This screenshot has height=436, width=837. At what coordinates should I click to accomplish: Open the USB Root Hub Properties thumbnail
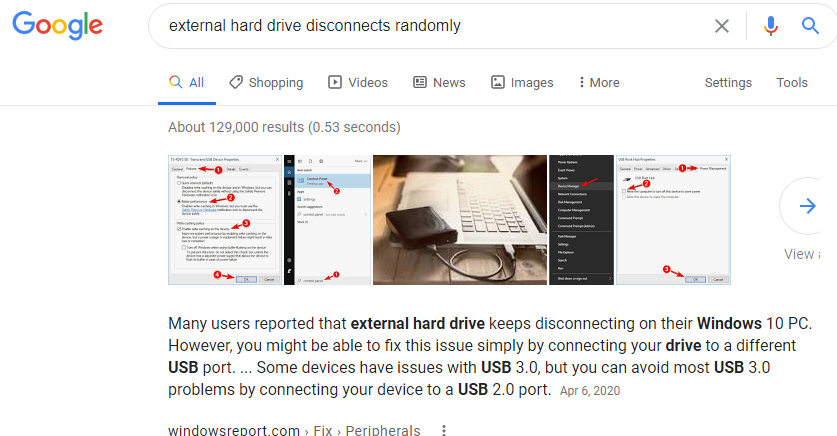[x=673, y=220]
